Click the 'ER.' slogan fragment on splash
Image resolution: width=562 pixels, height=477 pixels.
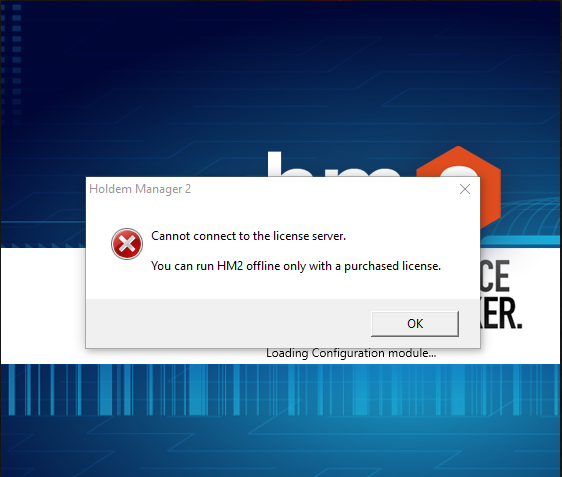pyautogui.click(x=501, y=313)
